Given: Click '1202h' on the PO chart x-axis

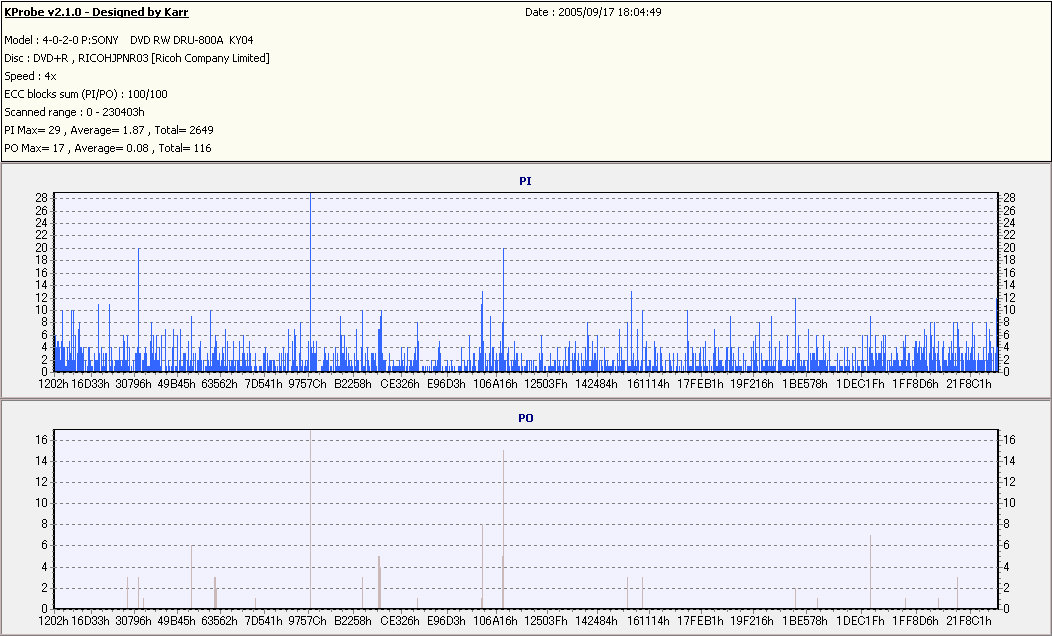Looking at the screenshot, I should (x=53, y=621).
